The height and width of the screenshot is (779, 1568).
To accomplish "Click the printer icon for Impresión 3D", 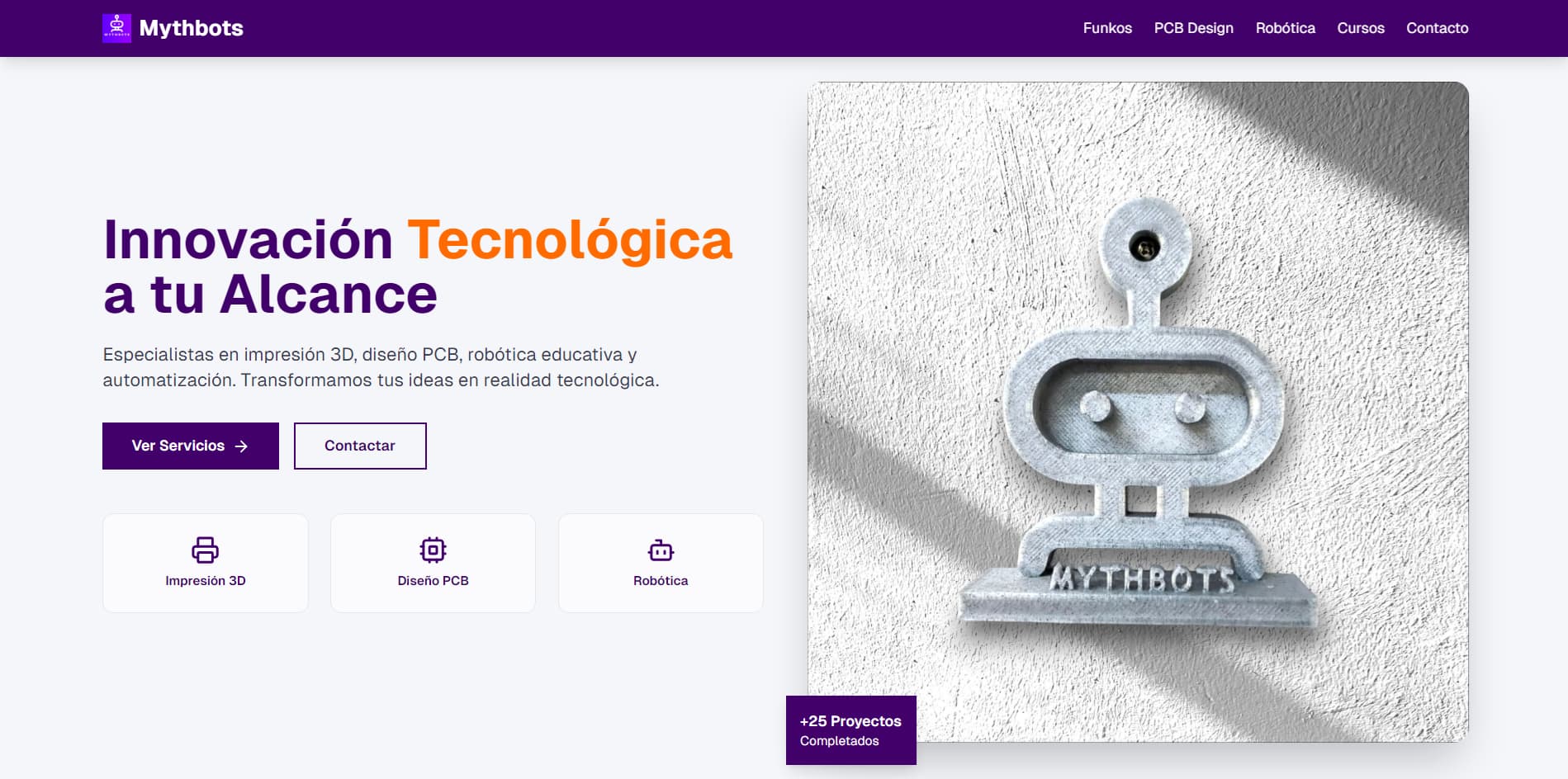I will [205, 550].
